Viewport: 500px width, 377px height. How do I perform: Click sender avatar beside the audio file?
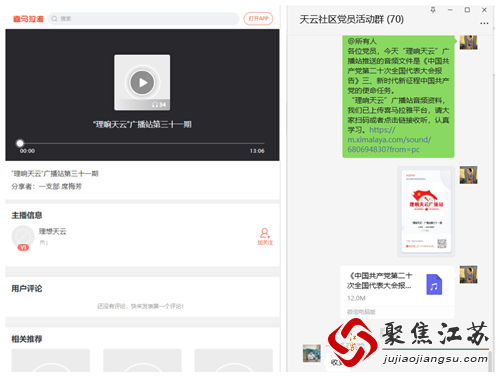[x=468, y=275]
